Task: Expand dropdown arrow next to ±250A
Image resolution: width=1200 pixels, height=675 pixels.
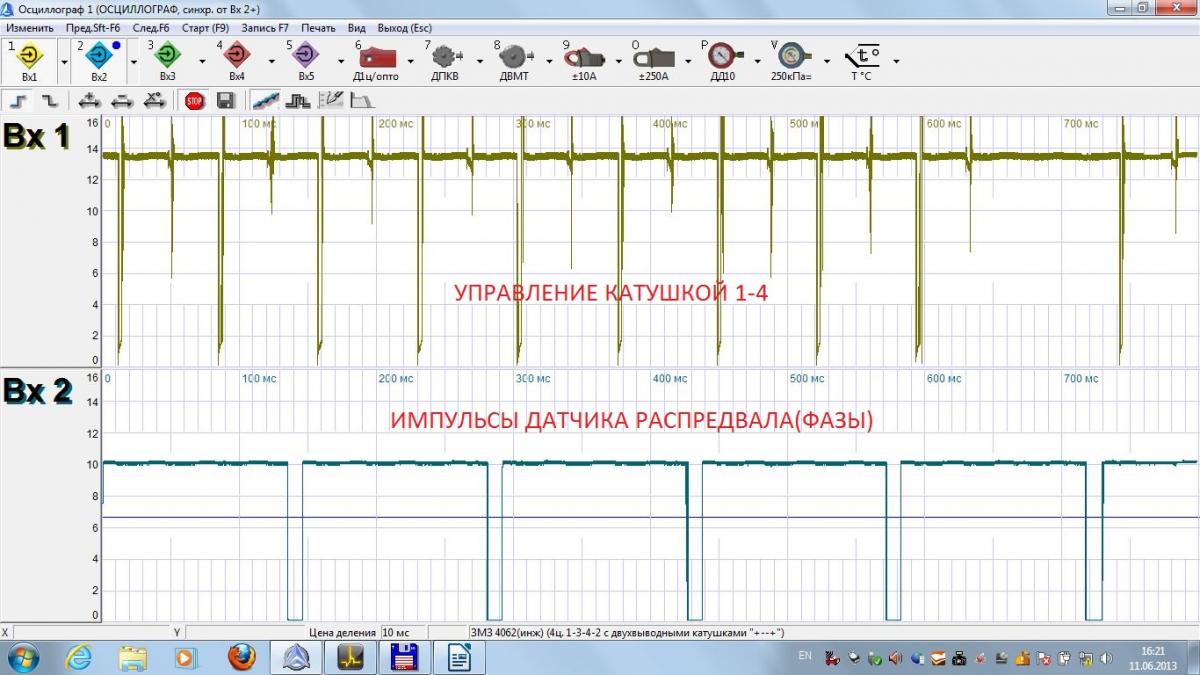Action: point(688,61)
